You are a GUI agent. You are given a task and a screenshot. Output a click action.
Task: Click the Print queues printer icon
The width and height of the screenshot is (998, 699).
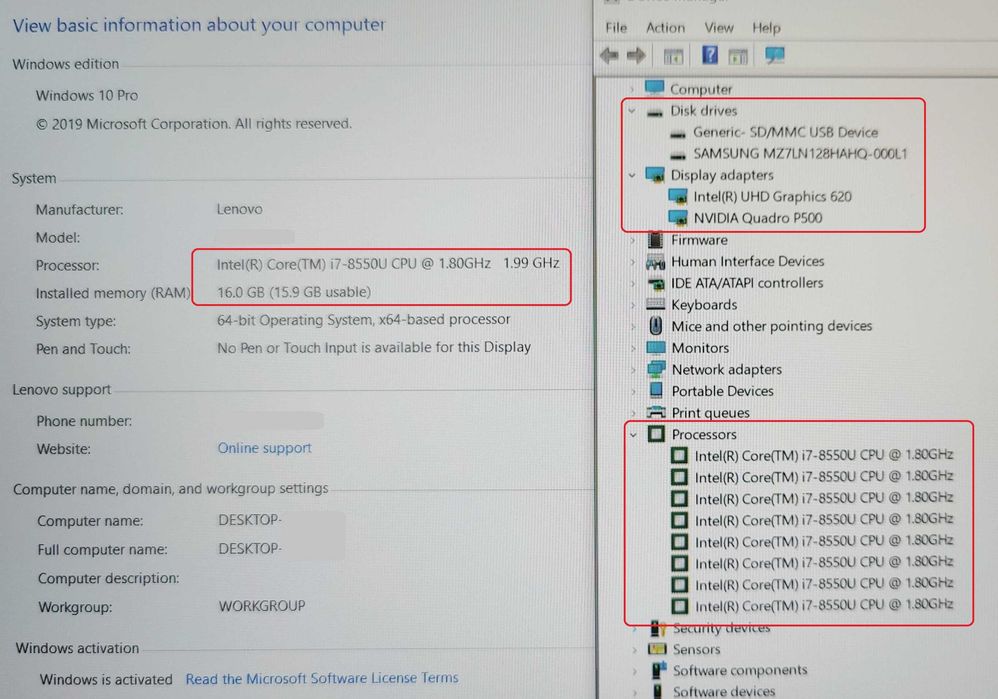point(656,412)
